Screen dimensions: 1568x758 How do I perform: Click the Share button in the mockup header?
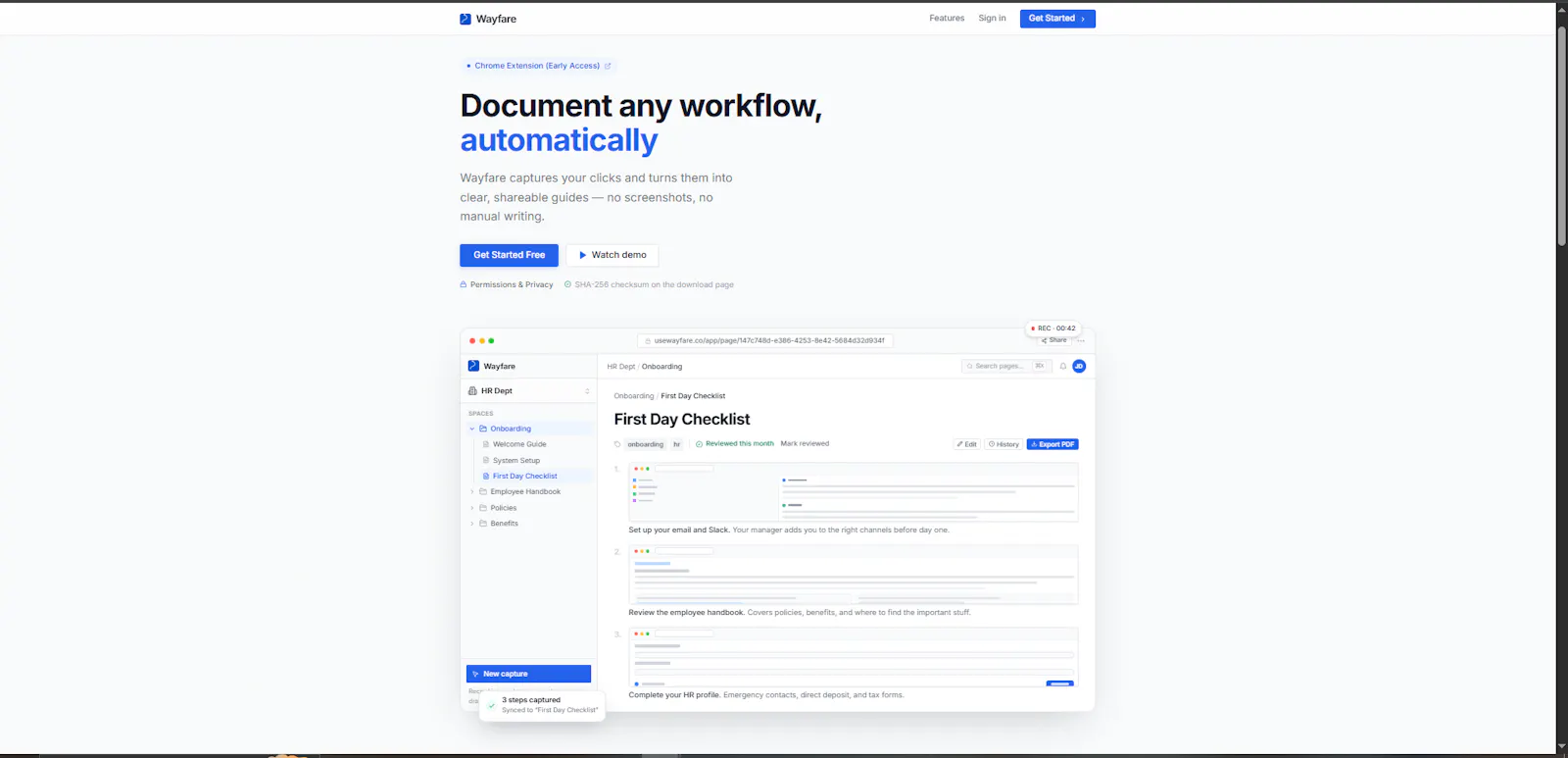point(1054,340)
